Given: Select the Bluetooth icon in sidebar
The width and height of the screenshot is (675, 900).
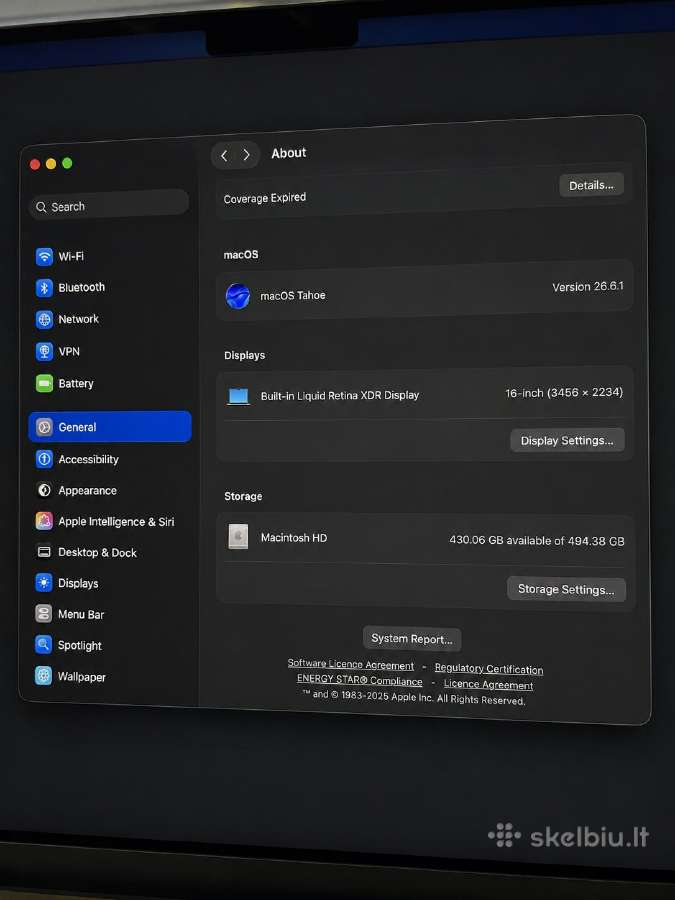Looking at the screenshot, I should click(44, 288).
